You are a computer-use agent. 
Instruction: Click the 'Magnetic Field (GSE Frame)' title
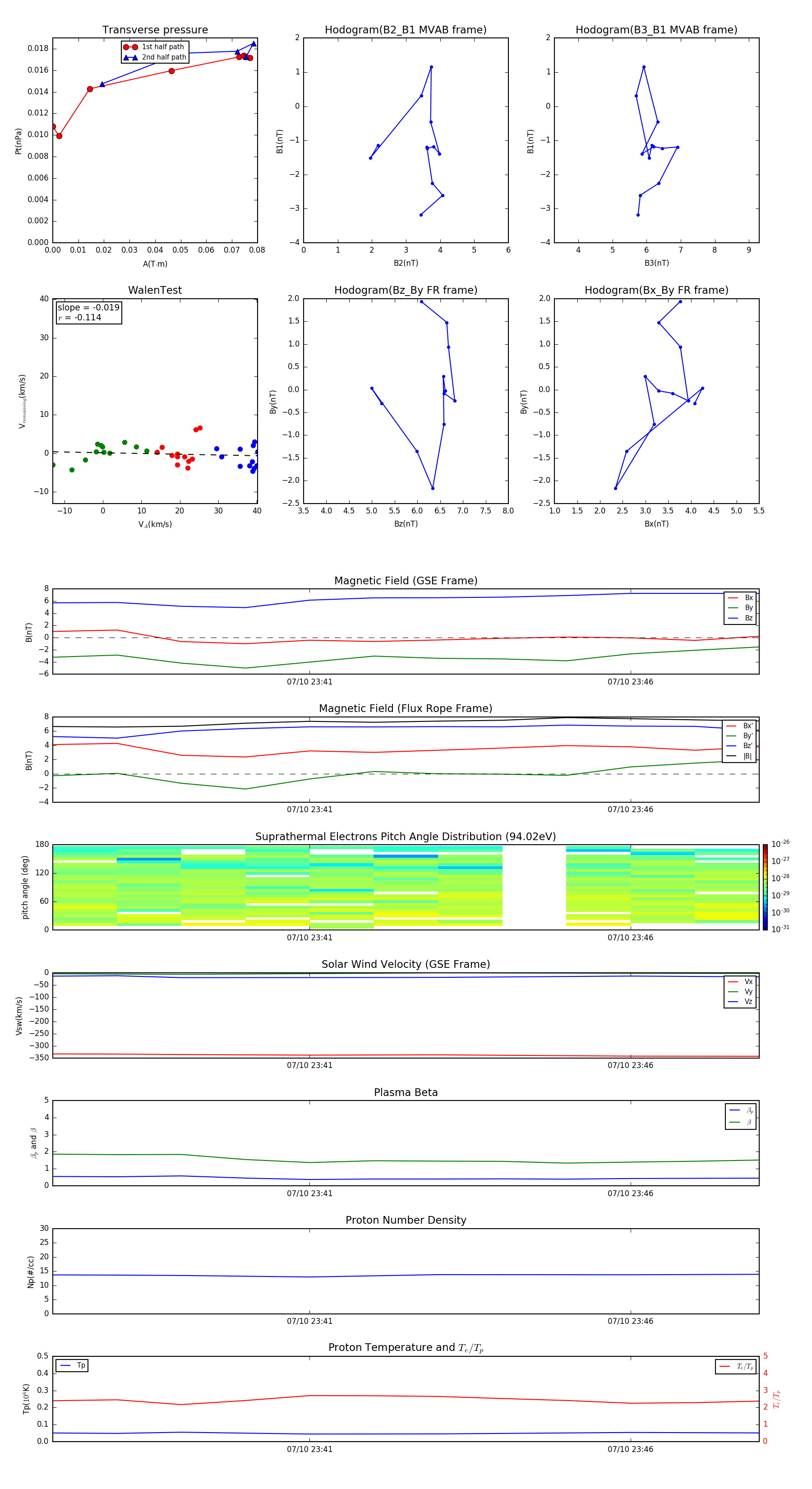[406, 580]
